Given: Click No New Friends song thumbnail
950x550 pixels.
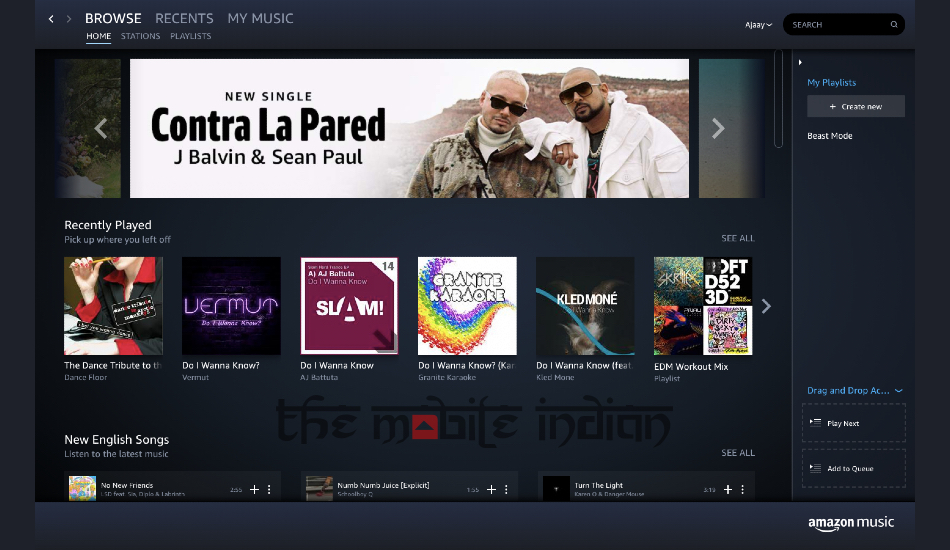Looking at the screenshot, I should point(82,488).
